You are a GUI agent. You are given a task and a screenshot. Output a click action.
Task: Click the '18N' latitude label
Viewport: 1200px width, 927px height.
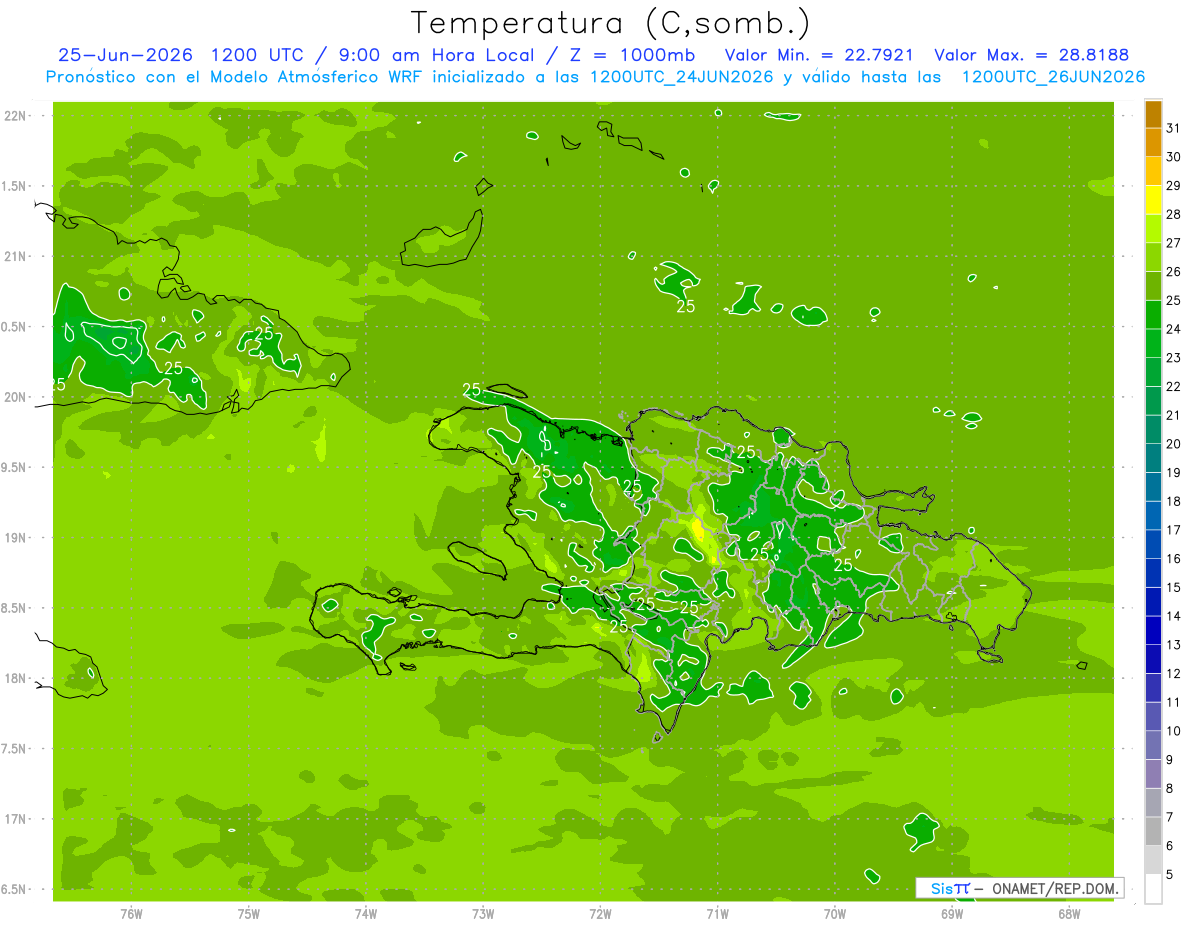(15, 678)
